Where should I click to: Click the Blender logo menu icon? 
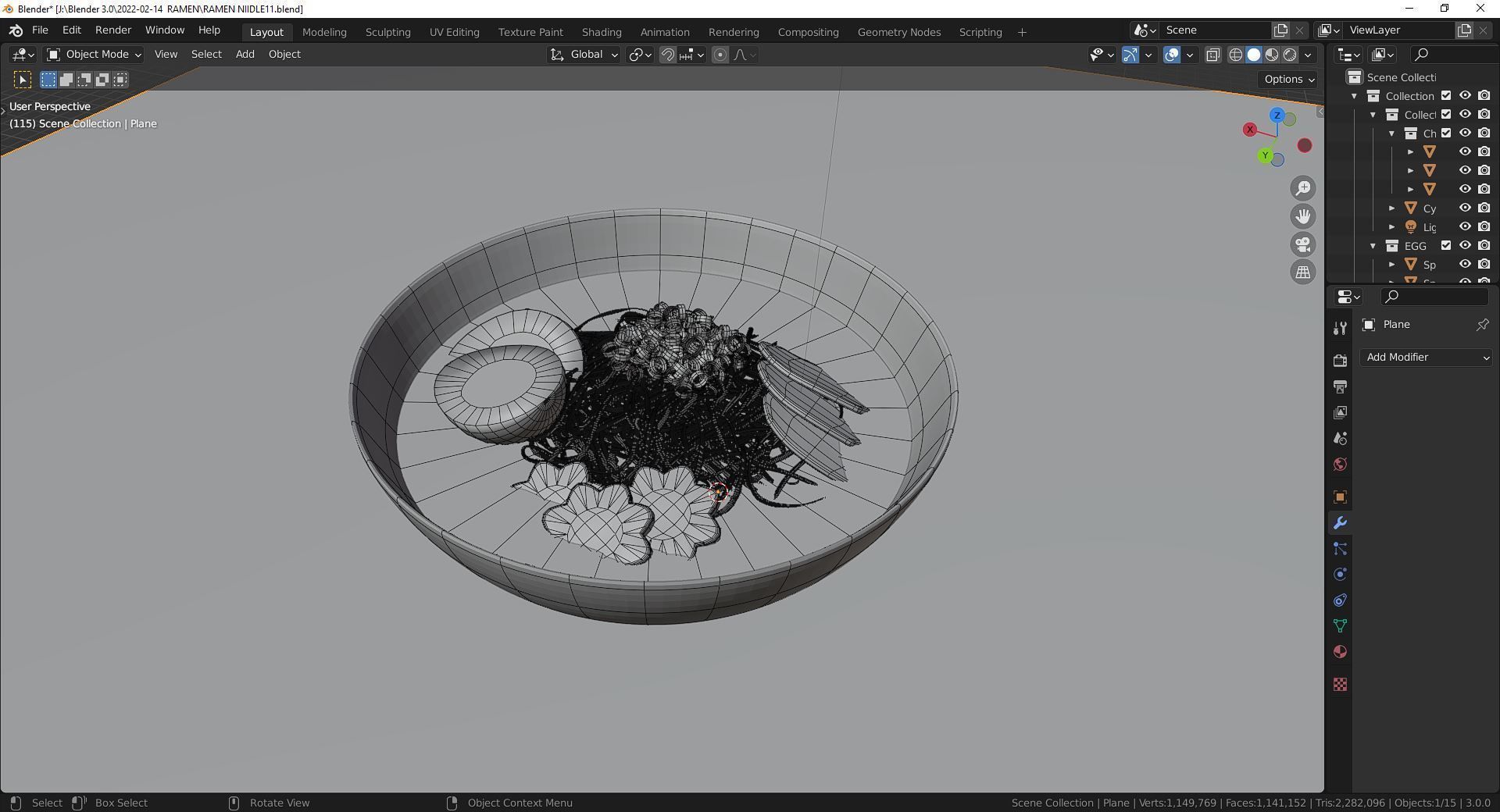pyautogui.click(x=16, y=30)
